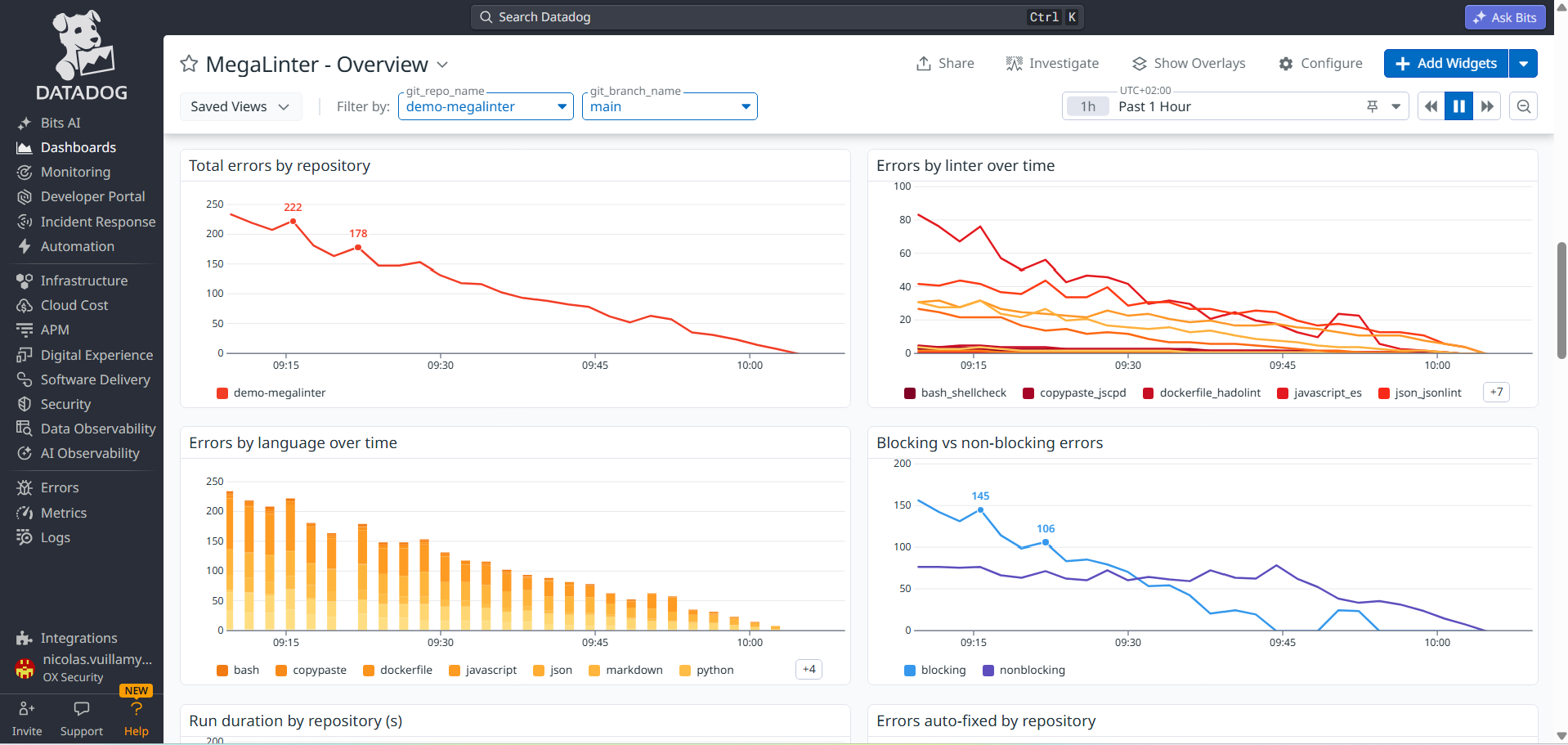Image resolution: width=1568 pixels, height=745 pixels.
Task: Go to Dashboards in sidebar
Action: click(78, 147)
